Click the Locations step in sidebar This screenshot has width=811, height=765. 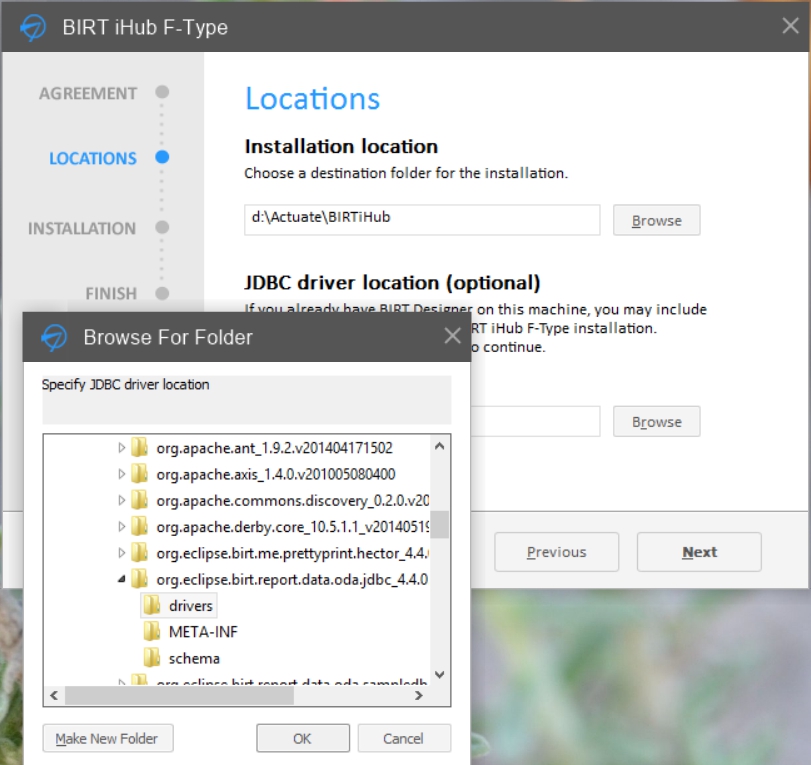93,158
